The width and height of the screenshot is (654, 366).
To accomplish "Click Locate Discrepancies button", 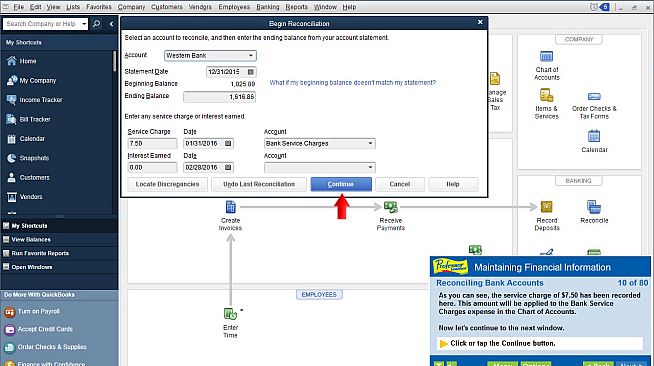I will point(167,184).
